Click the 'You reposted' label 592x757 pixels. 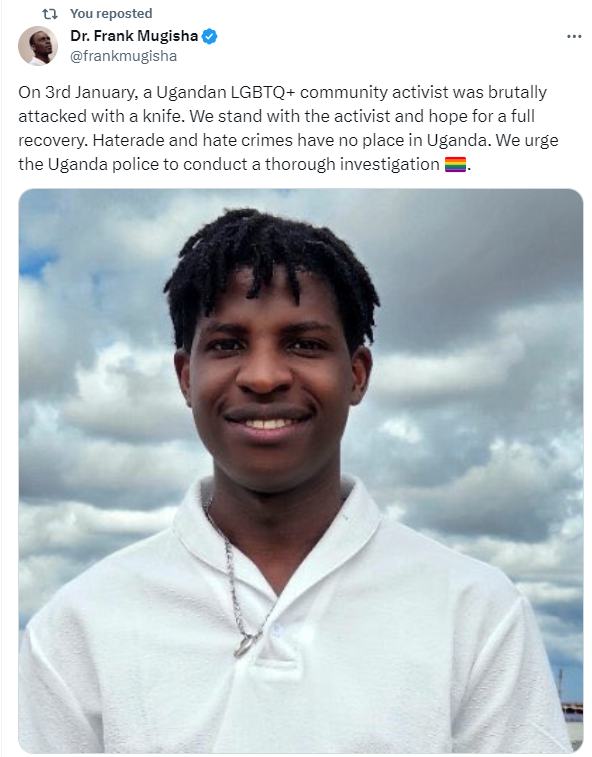111,14
